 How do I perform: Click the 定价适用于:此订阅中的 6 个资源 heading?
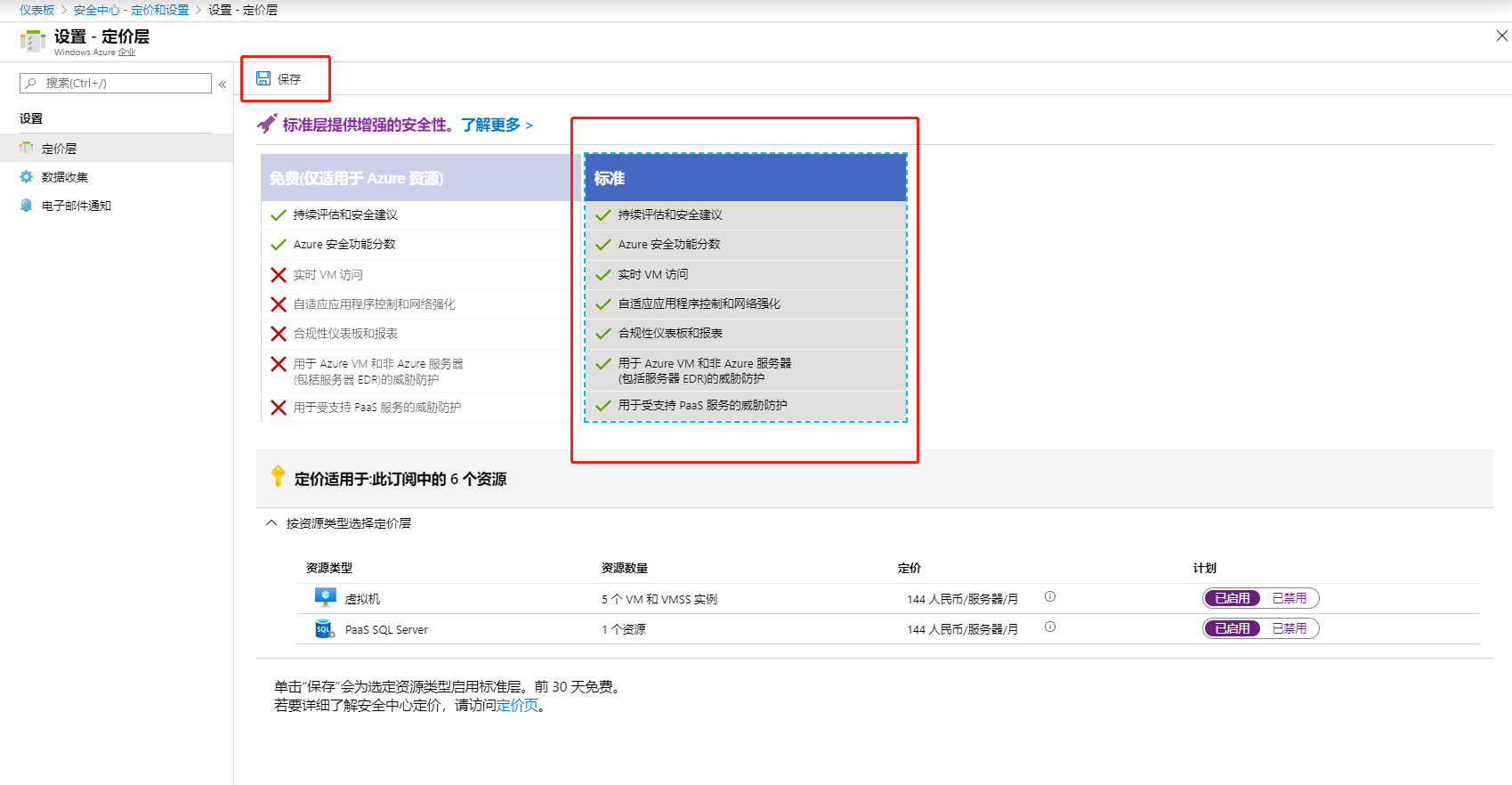point(400,479)
